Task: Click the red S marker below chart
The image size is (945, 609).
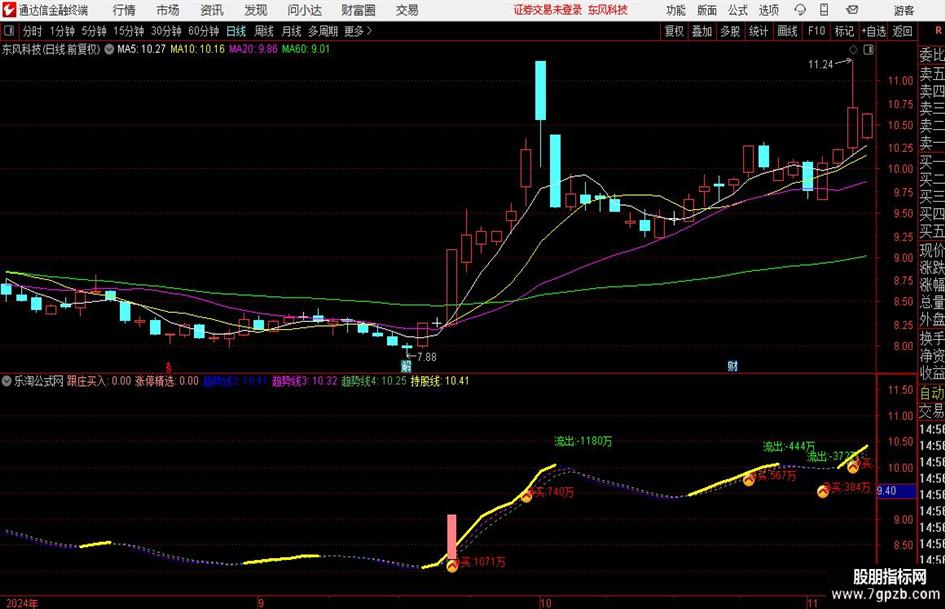Action: coord(169,367)
